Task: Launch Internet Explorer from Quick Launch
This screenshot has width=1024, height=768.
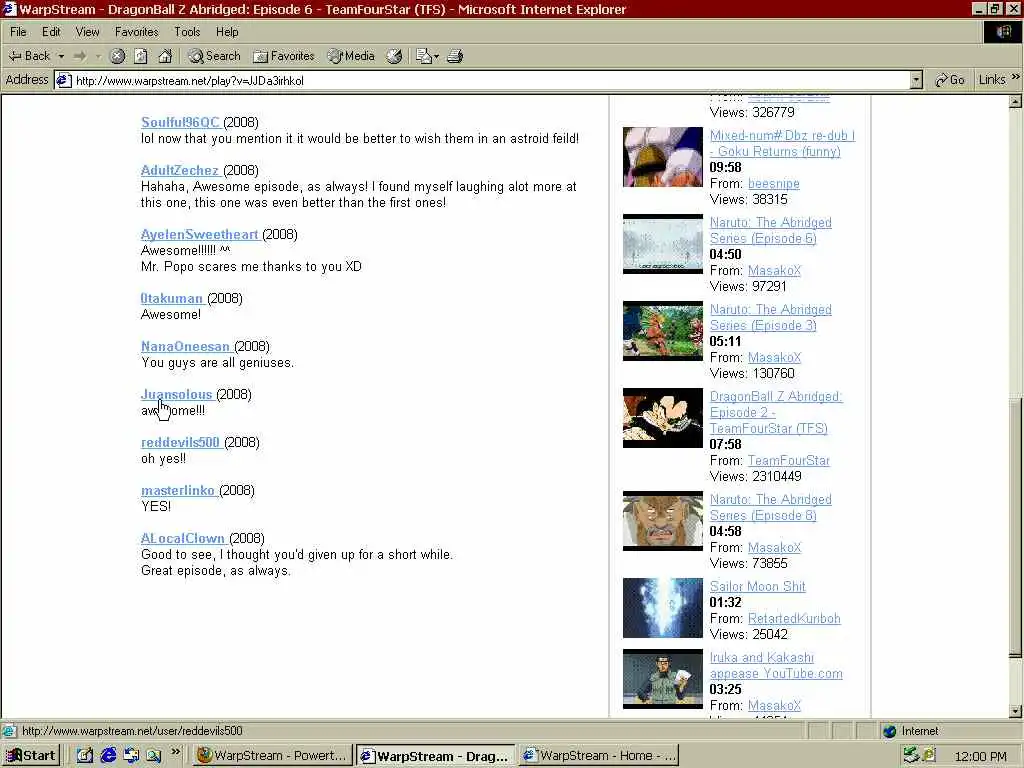Action: coord(108,756)
